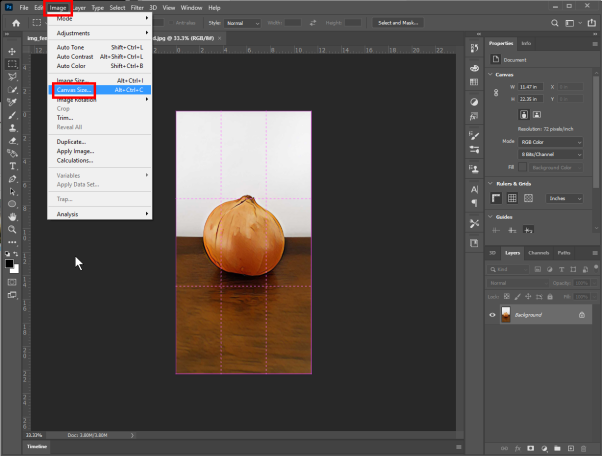The width and height of the screenshot is (602, 456).
Task: Toggle lock all padlock icon
Action: click(x=550, y=296)
